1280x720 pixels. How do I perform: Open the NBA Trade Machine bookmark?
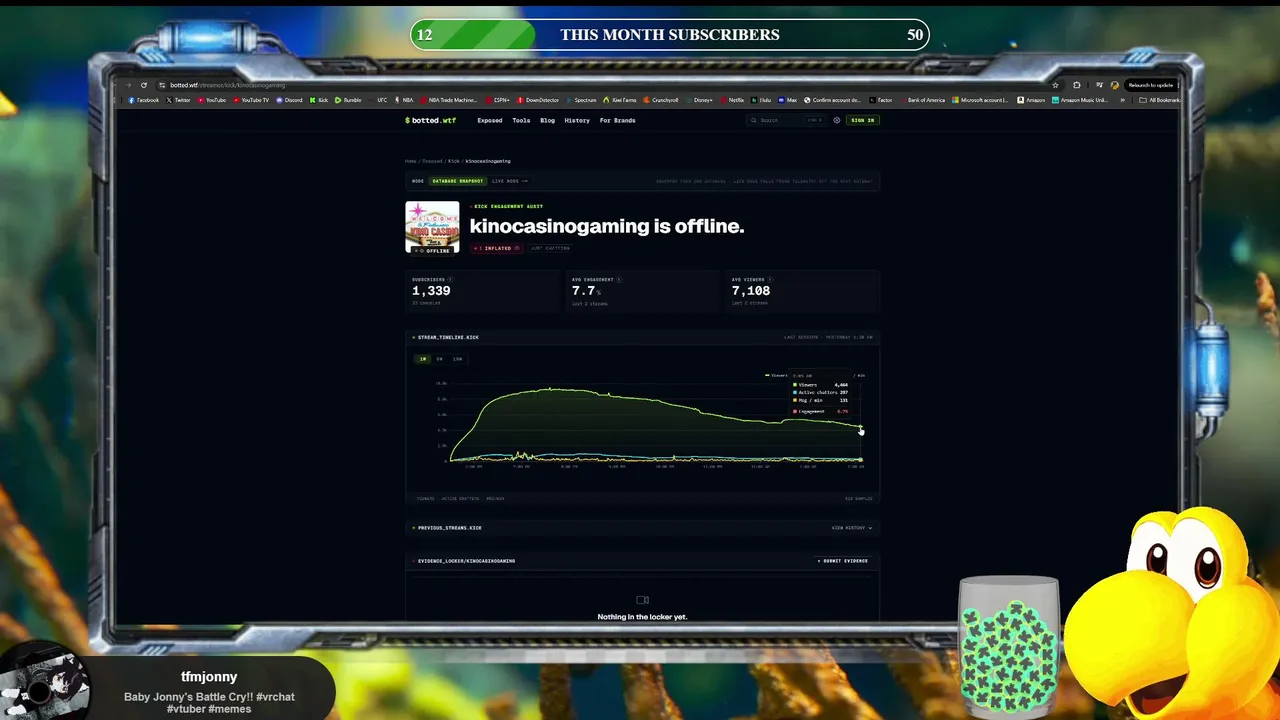point(450,100)
